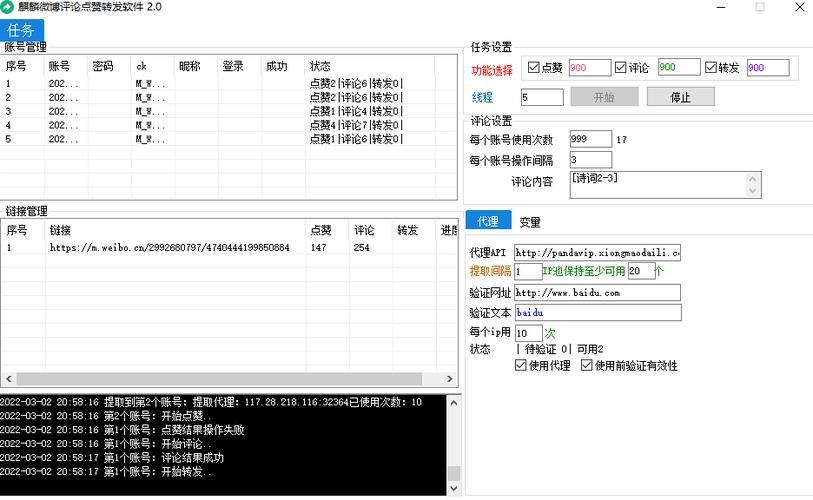Switch to the 变量 tab

tap(530, 222)
